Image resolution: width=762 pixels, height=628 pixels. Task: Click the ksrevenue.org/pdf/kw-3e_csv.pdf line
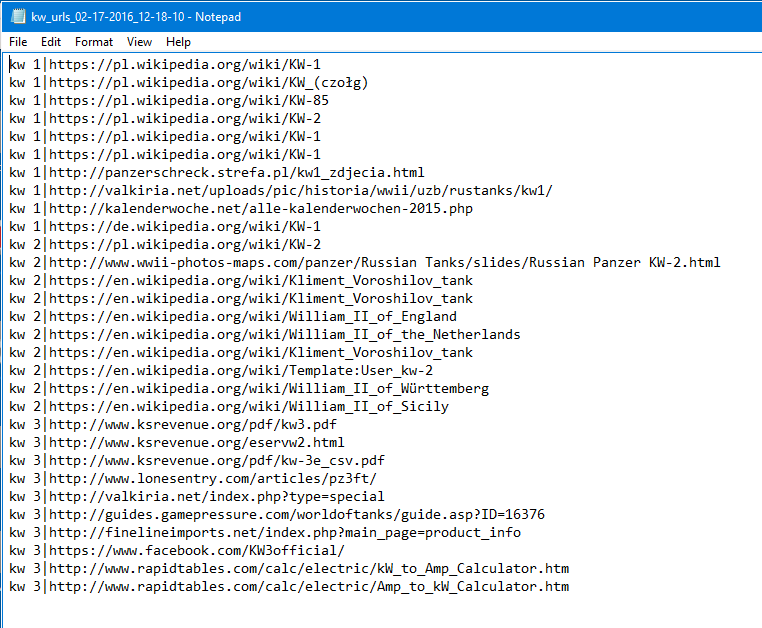(197, 460)
